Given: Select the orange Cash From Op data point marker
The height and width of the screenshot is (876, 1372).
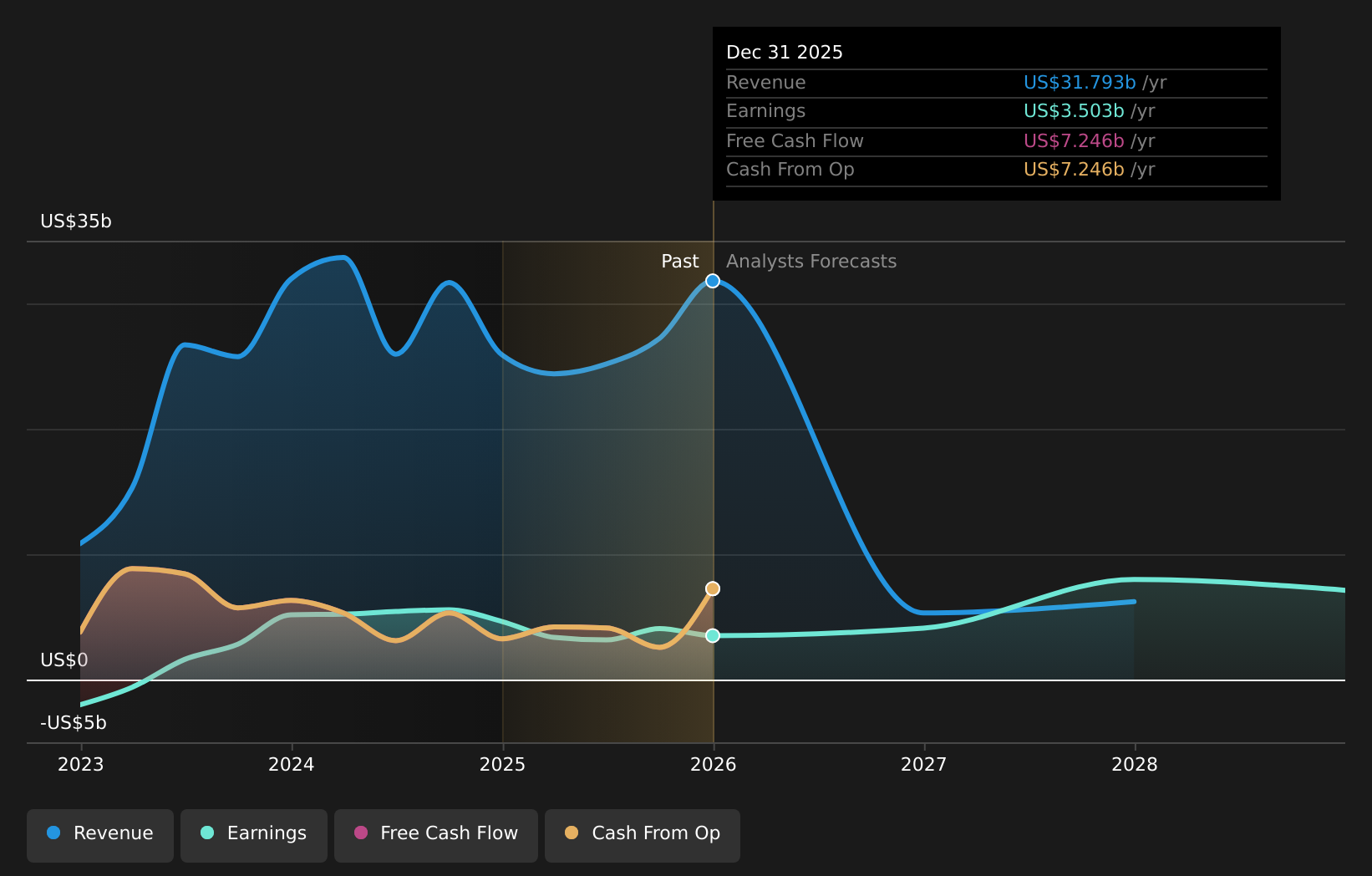Looking at the screenshot, I should 712,588.
